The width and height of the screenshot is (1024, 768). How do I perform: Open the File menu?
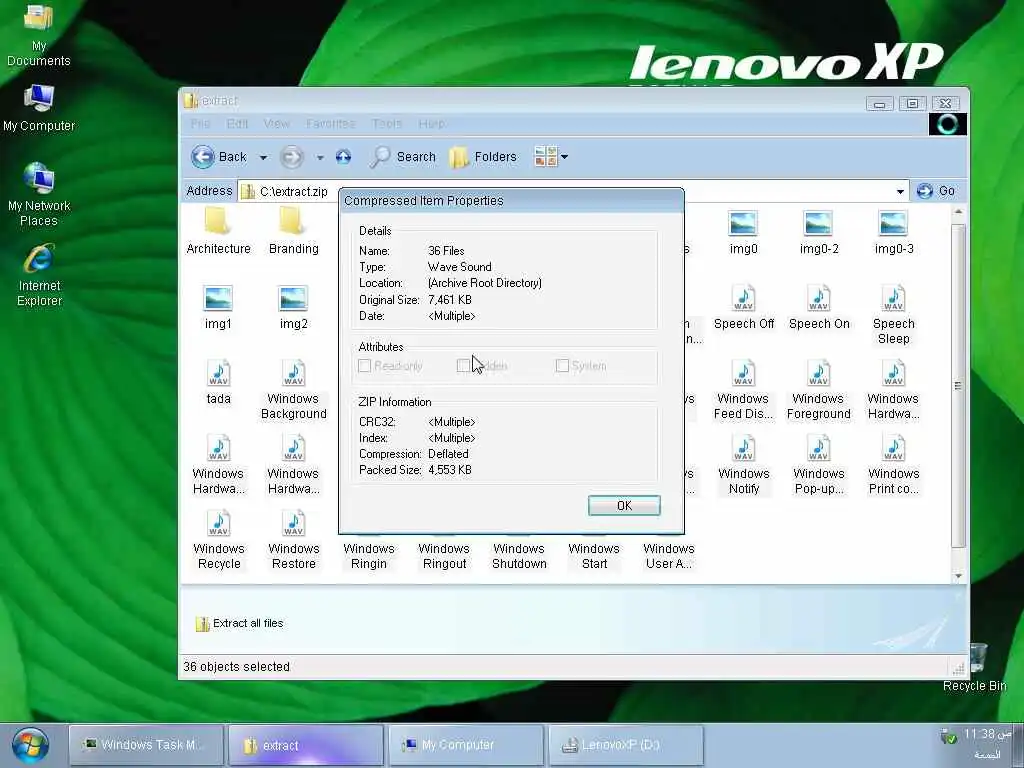pos(200,123)
